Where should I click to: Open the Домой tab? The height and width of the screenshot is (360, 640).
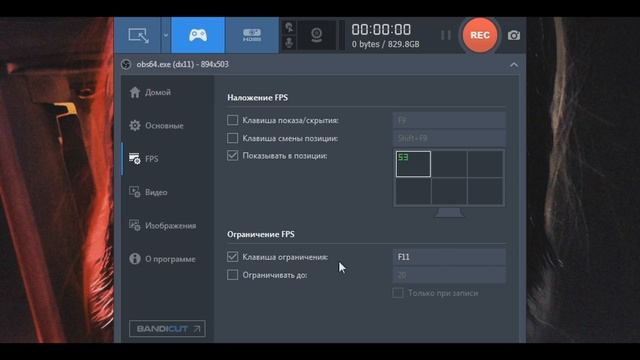167,92
